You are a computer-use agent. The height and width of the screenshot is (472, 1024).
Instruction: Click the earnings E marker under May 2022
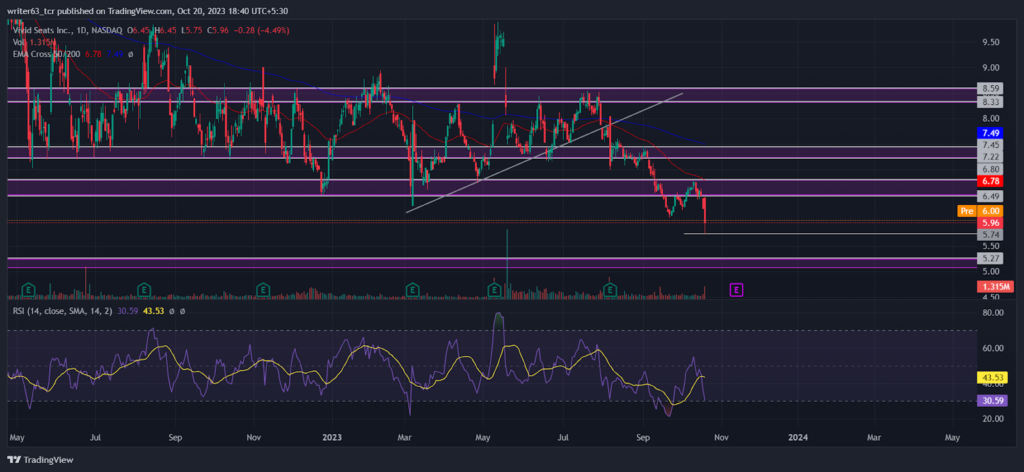28,289
